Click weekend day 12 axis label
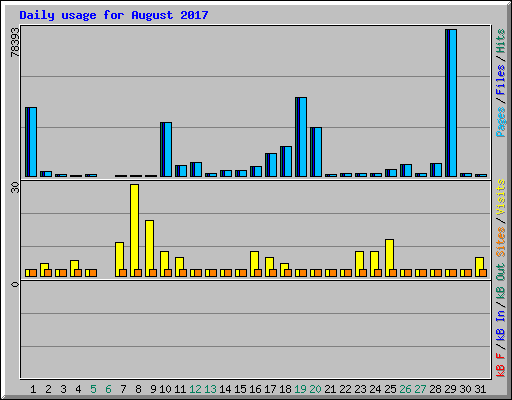Viewport: 512px width, 400px height. click(x=195, y=389)
